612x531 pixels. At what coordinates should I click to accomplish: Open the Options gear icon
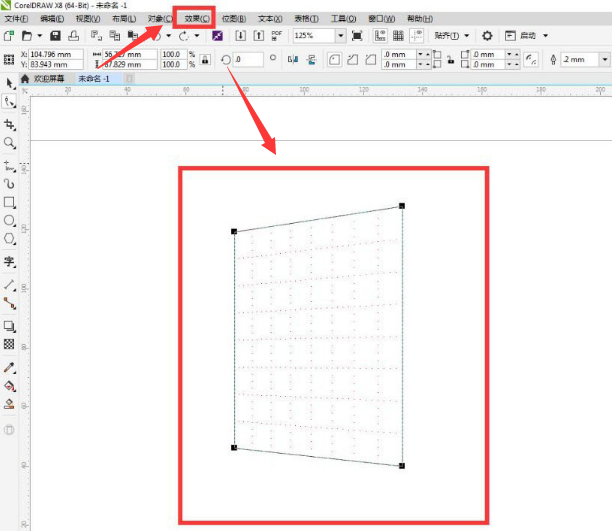(x=487, y=36)
